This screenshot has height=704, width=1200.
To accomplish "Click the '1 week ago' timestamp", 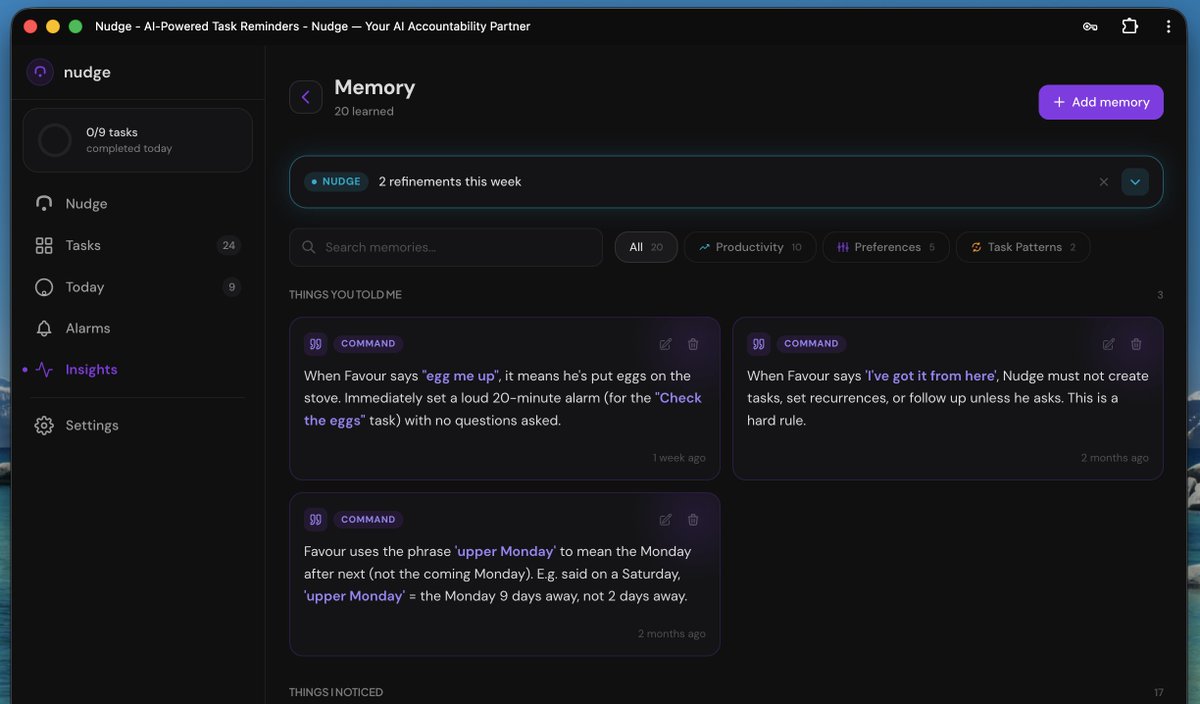I will (679, 458).
